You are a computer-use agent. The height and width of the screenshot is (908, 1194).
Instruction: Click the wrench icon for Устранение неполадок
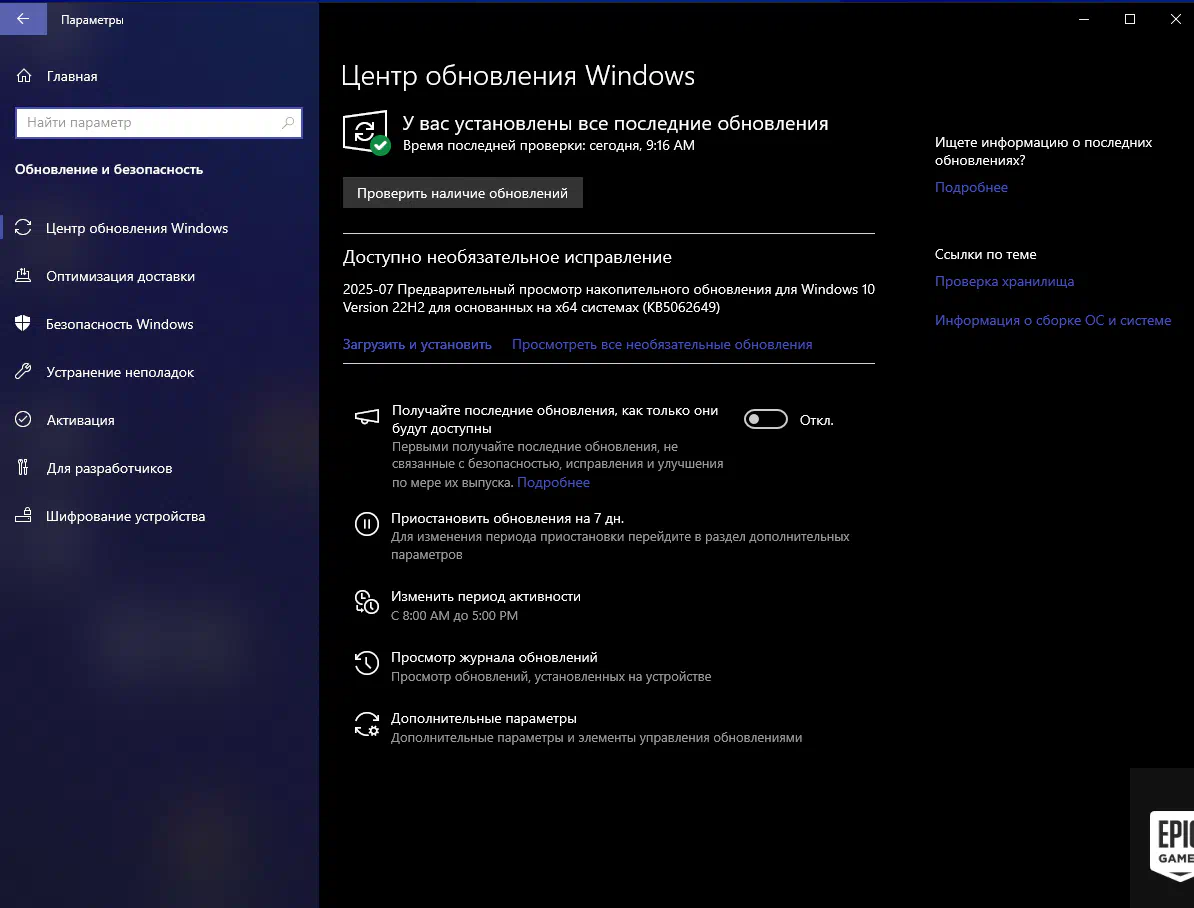pyautogui.click(x=23, y=372)
